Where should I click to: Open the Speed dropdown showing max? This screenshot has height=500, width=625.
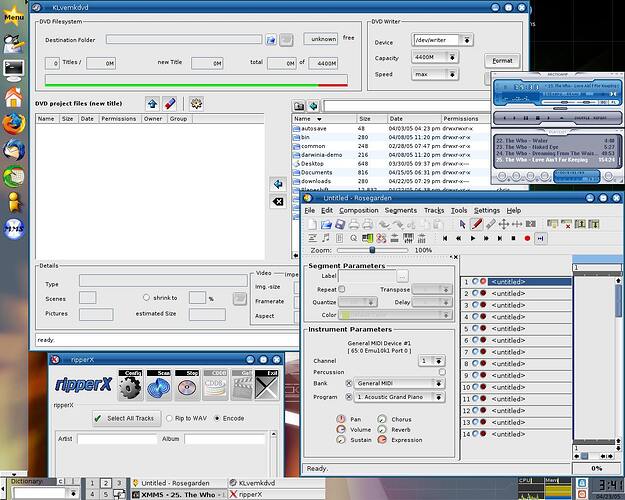[435, 74]
